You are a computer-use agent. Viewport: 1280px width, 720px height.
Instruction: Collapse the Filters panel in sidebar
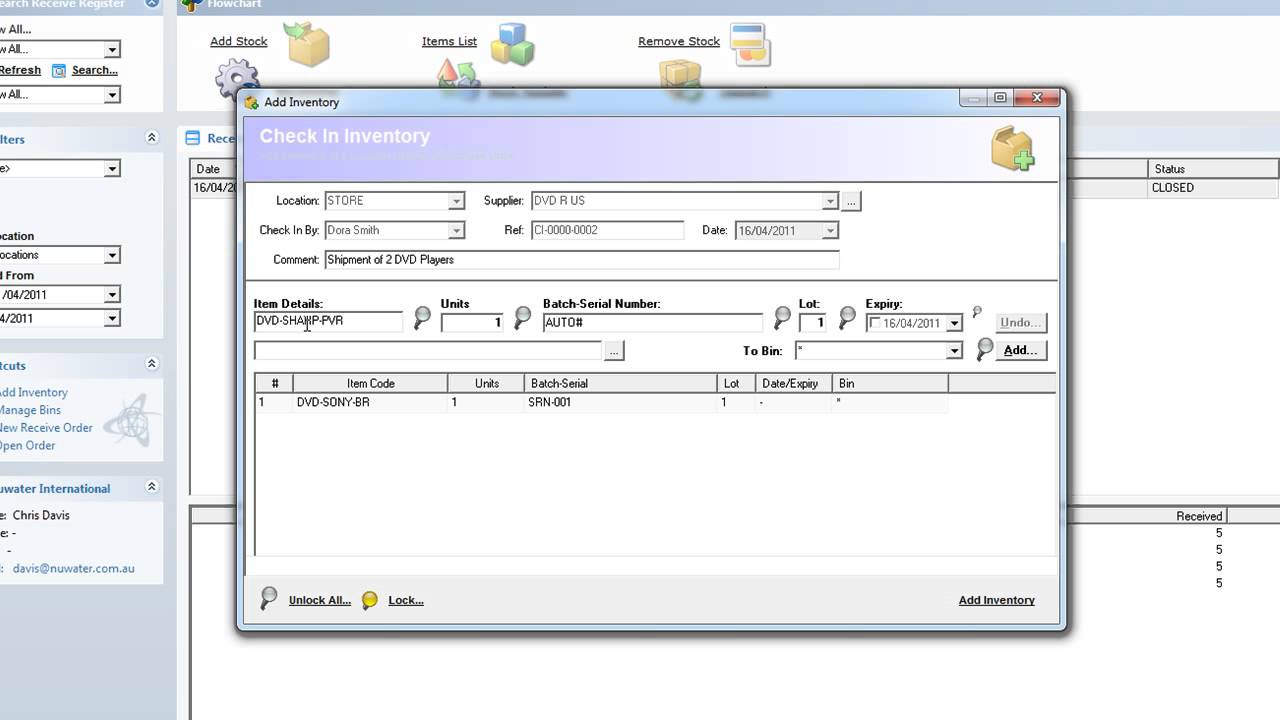coord(152,138)
